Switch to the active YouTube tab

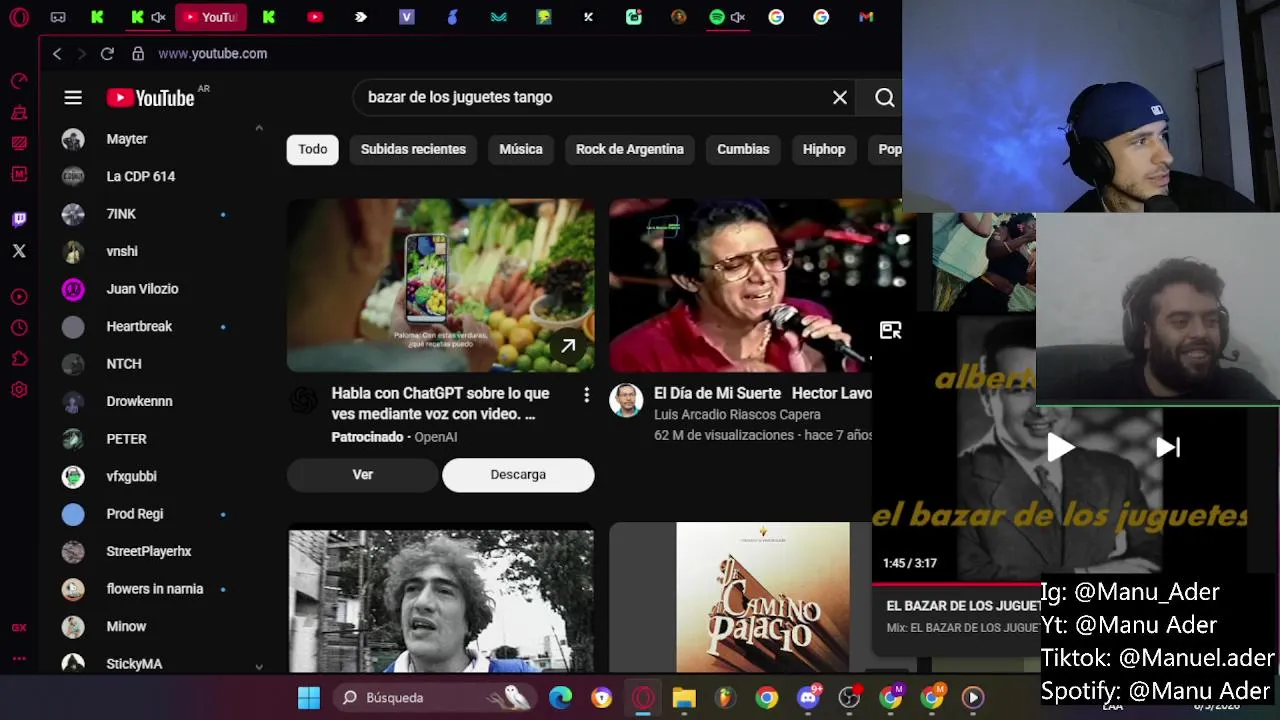pyautogui.click(x=210, y=17)
